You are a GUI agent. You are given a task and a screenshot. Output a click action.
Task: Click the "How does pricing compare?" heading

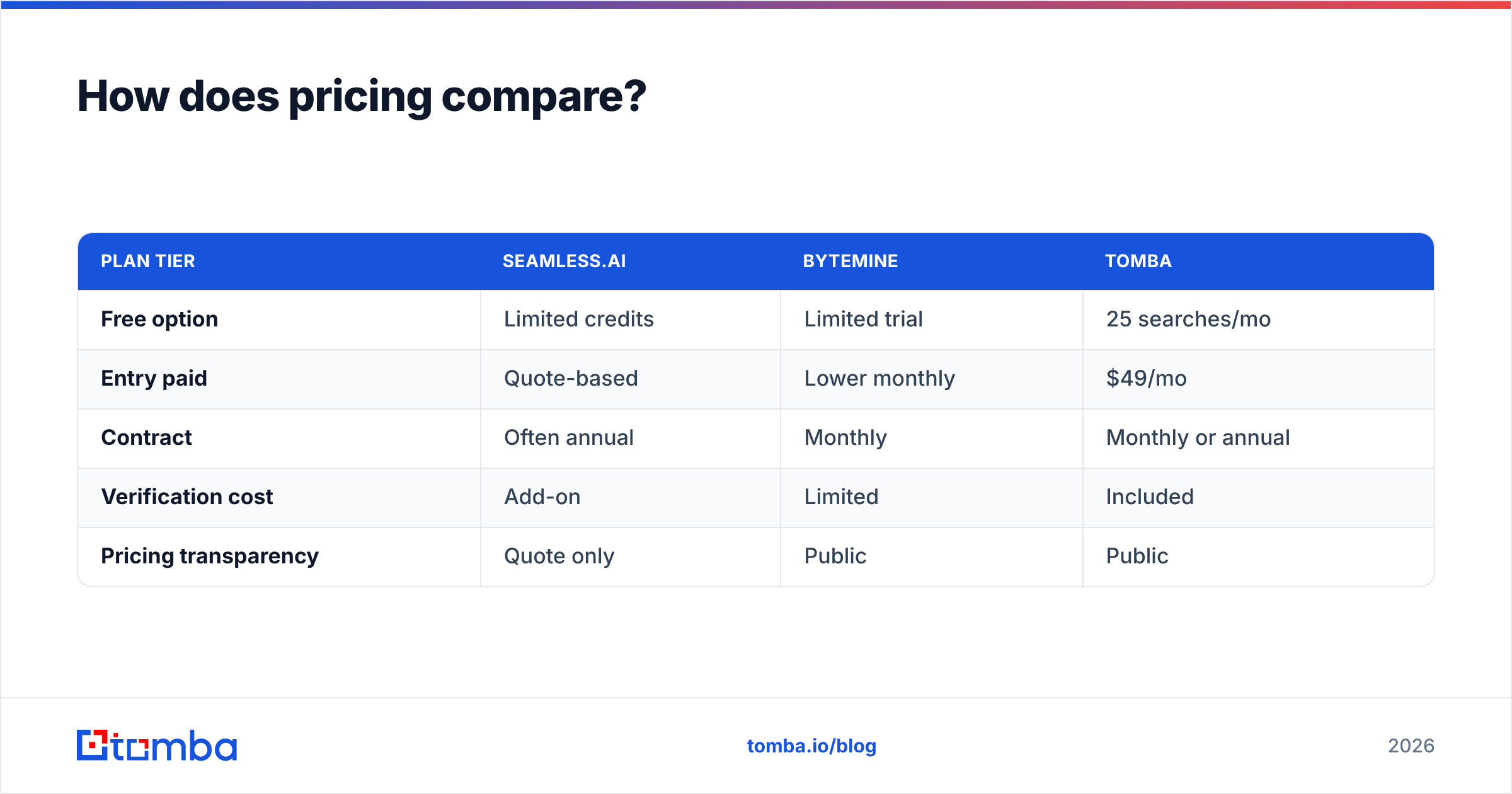[x=362, y=96]
